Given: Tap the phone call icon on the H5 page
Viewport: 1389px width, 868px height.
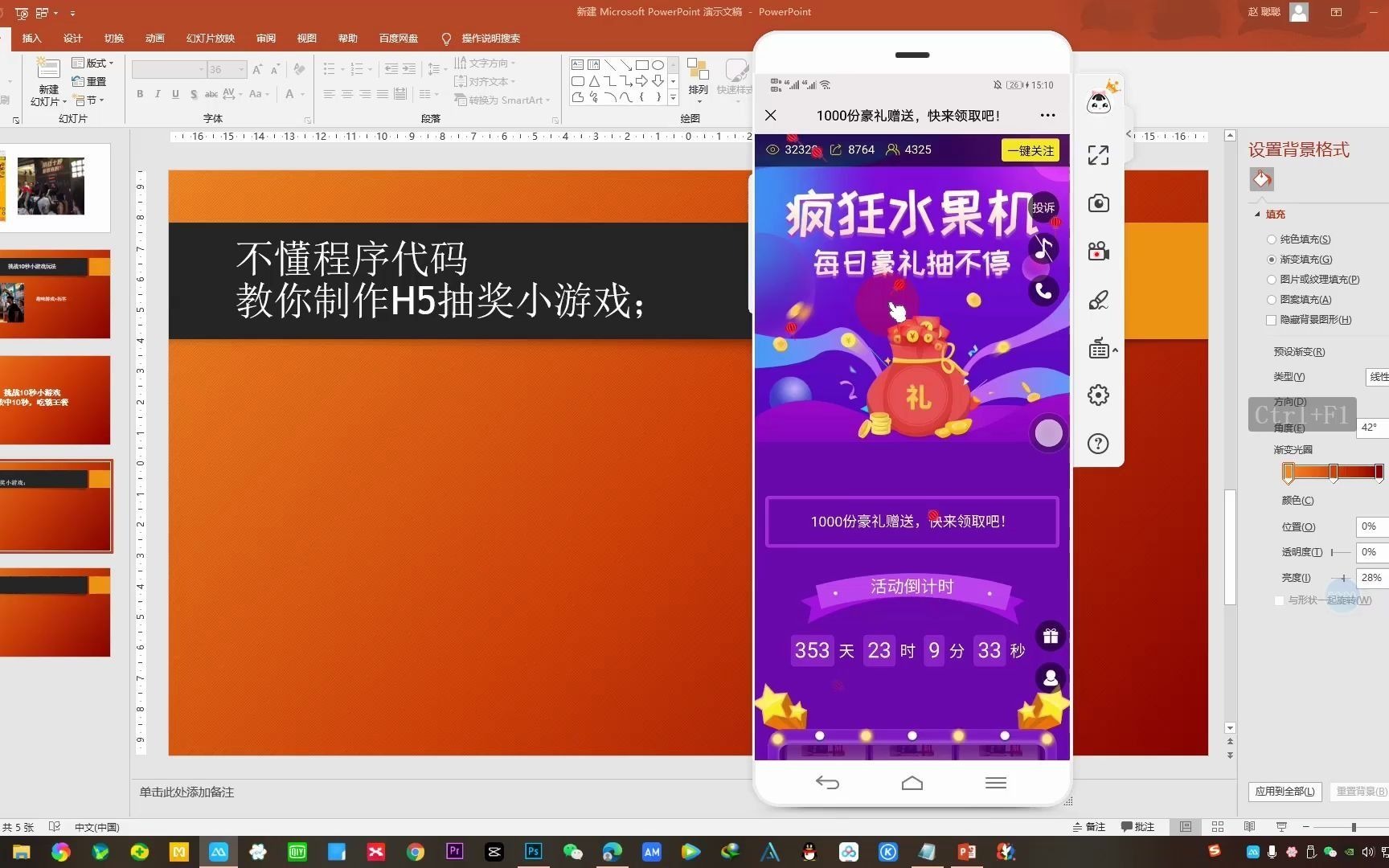Looking at the screenshot, I should pyautogui.click(x=1043, y=291).
